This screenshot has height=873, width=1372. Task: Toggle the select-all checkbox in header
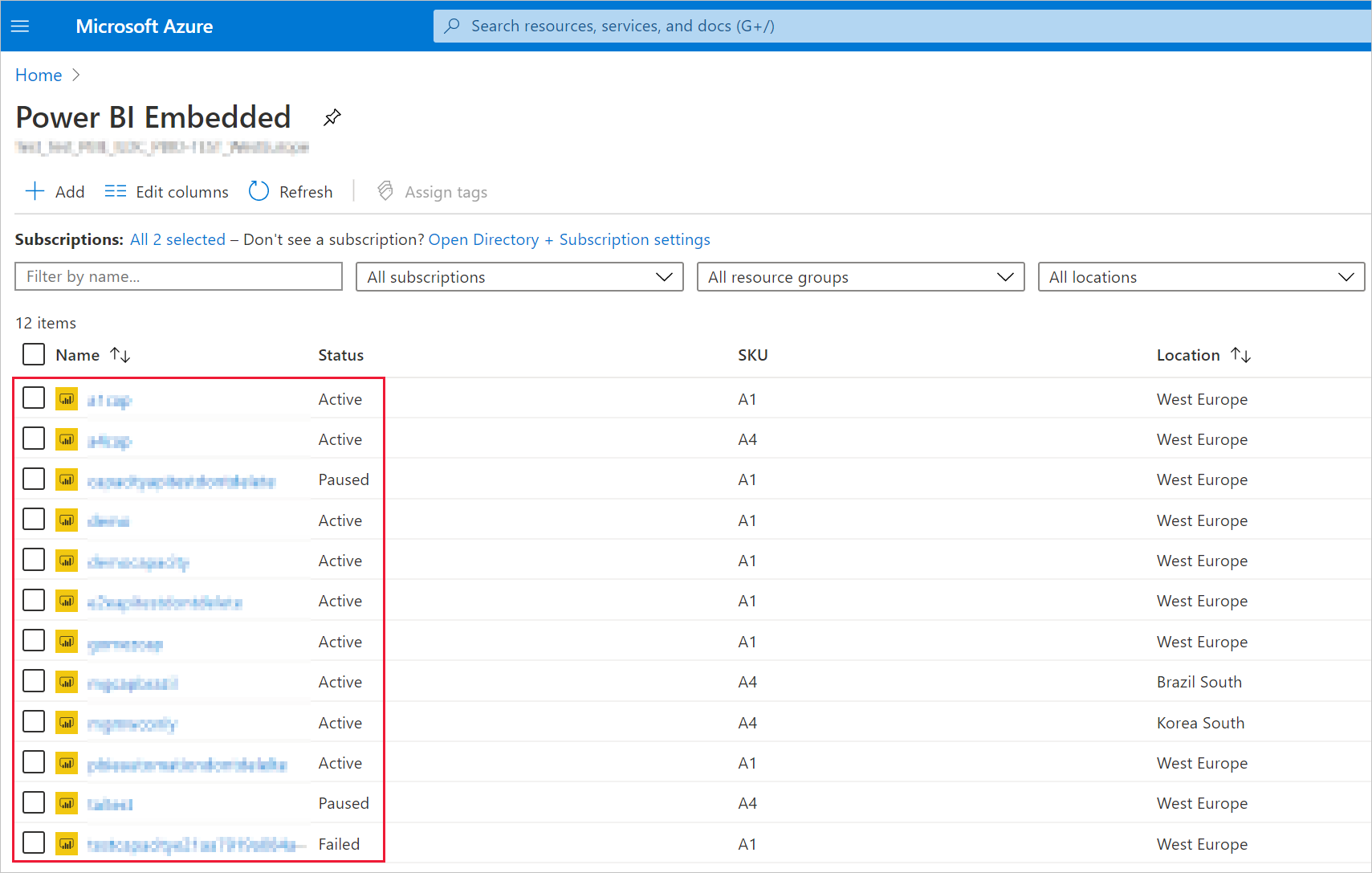coord(34,354)
